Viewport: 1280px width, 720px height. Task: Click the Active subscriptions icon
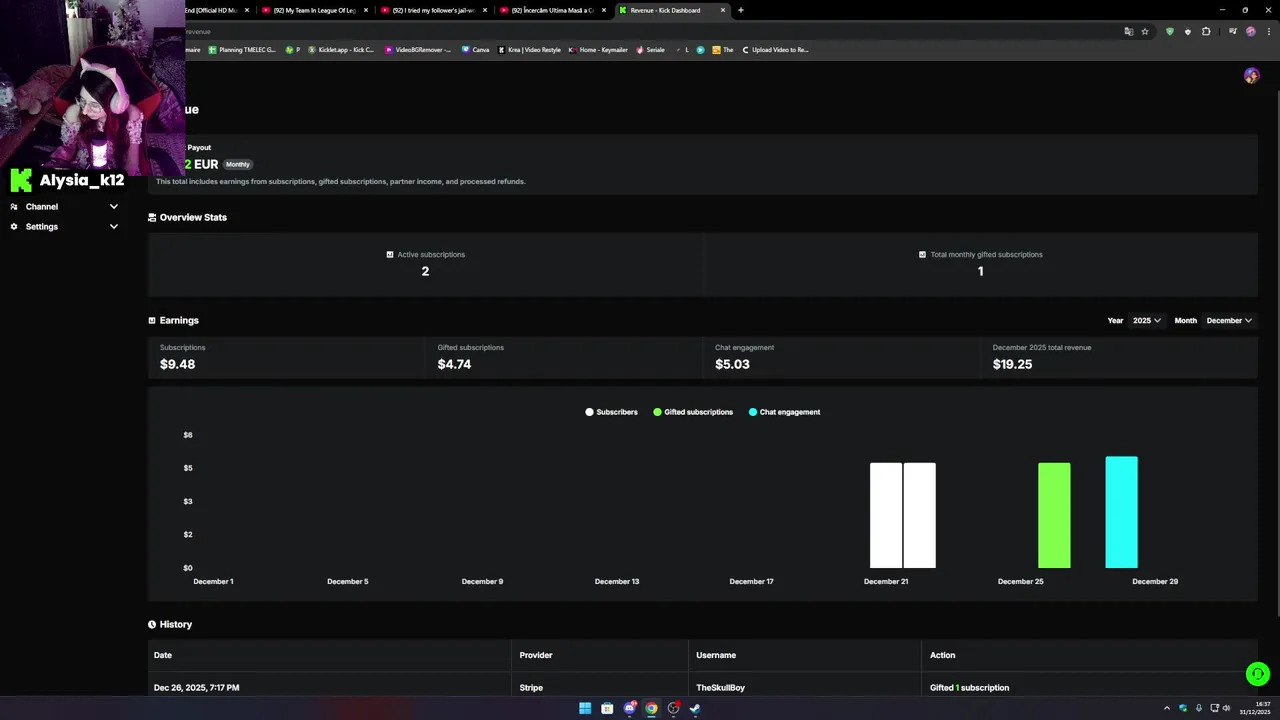tap(390, 254)
